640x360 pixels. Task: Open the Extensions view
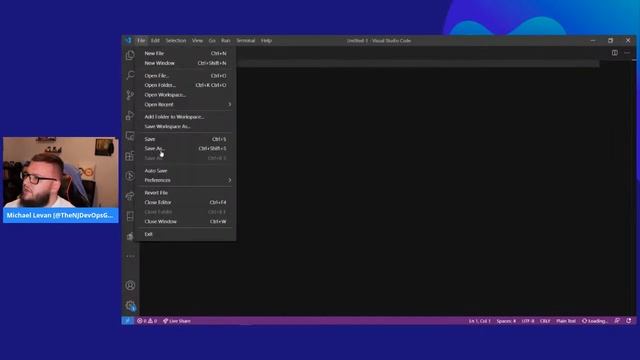click(x=130, y=156)
